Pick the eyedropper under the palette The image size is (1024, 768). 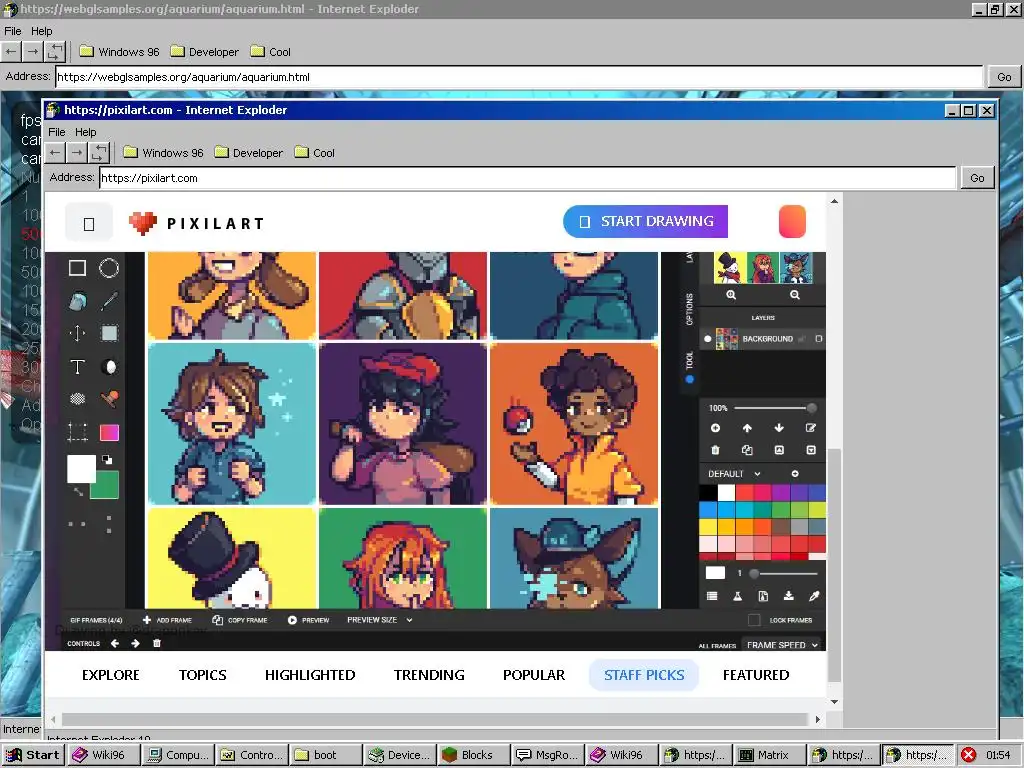pyautogui.click(x=814, y=596)
